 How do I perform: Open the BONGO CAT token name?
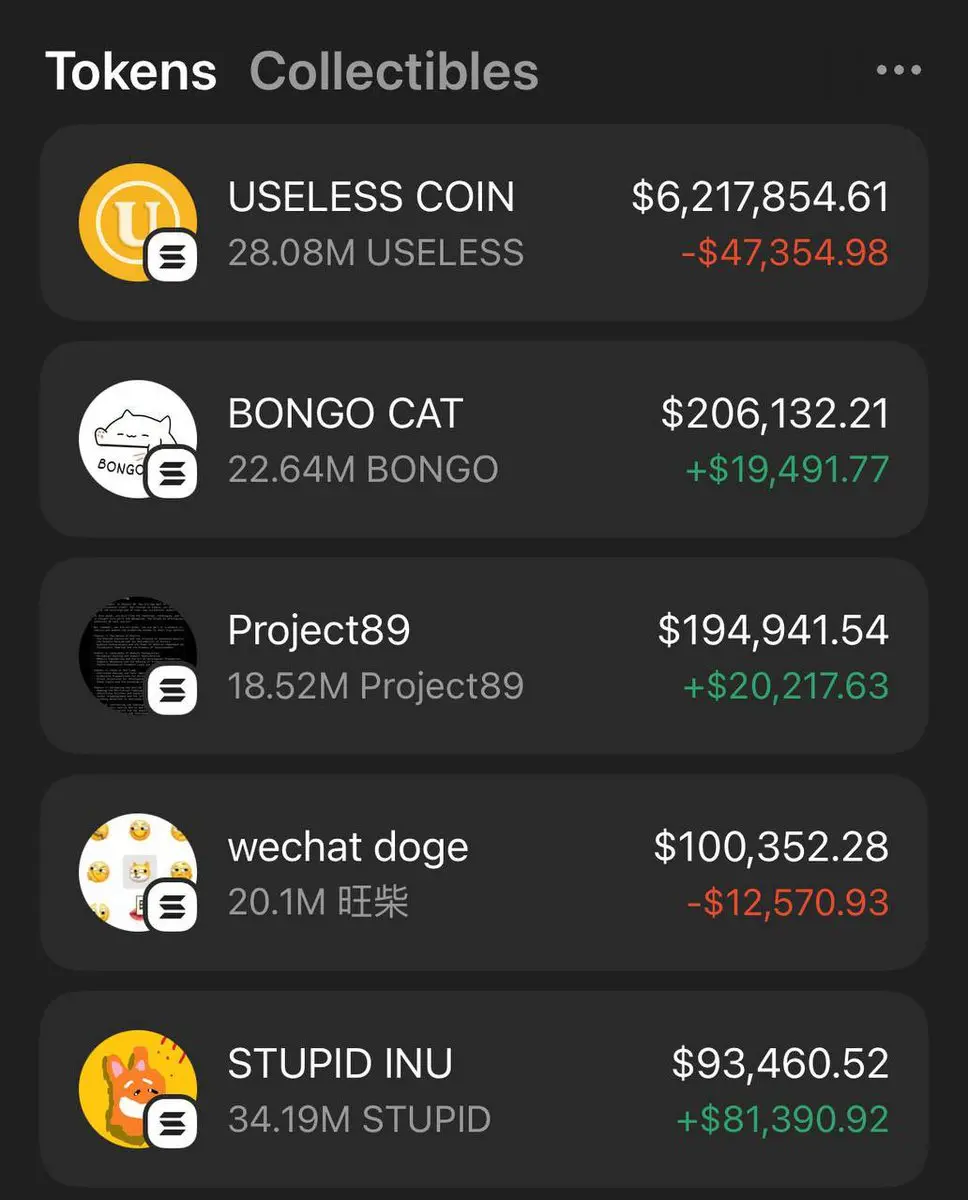(x=345, y=413)
